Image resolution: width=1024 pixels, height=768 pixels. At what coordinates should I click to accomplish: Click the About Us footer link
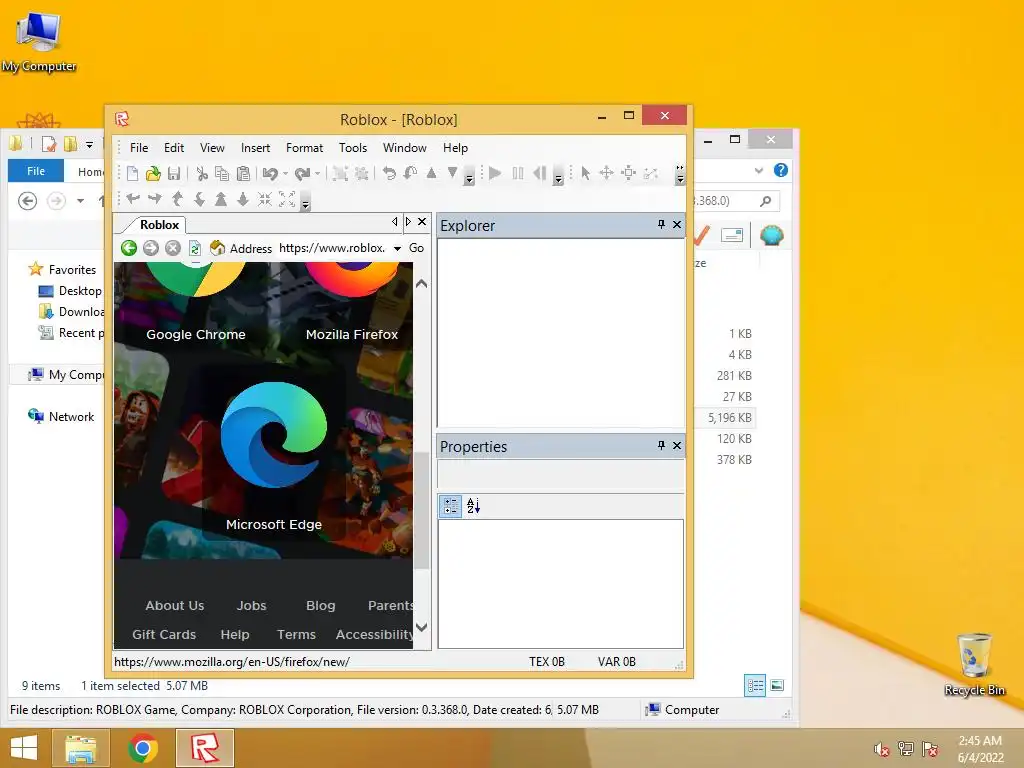174,605
